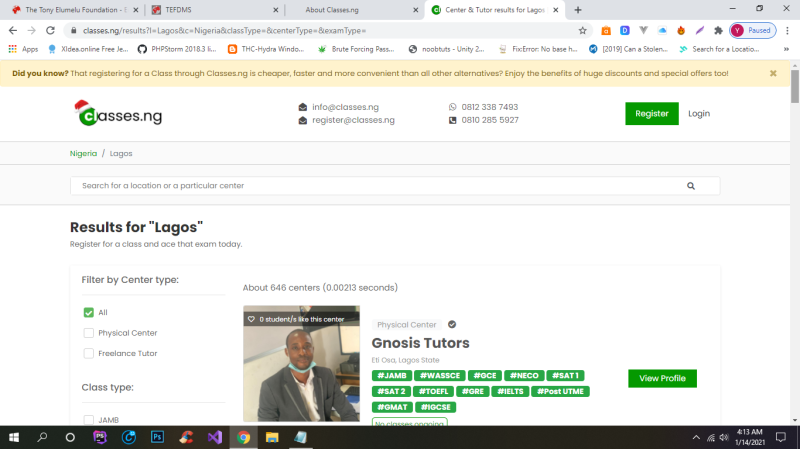Click the page vertical scrollbar thumb

795,87
